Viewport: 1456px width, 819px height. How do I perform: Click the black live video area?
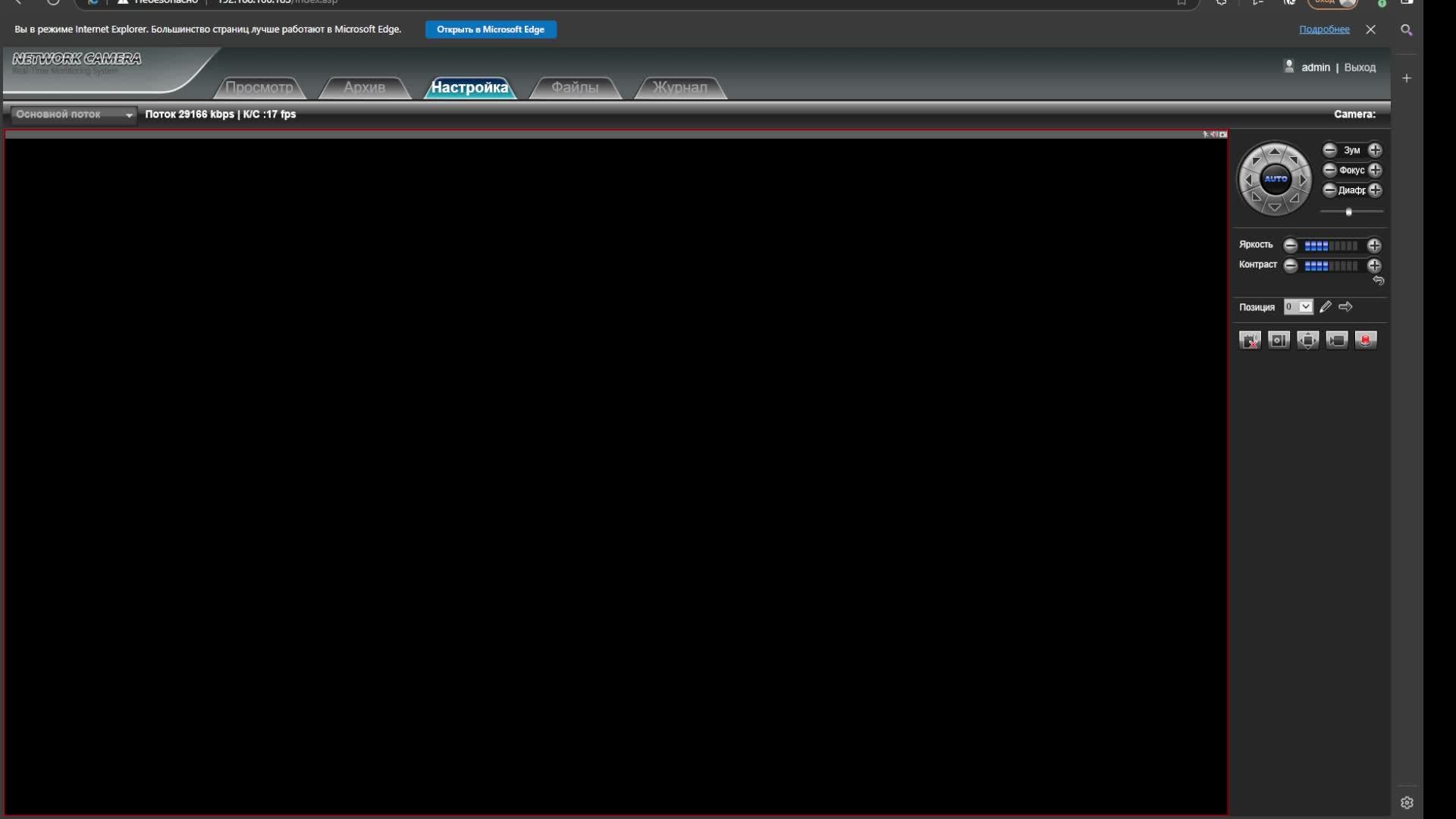click(x=616, y=476)
